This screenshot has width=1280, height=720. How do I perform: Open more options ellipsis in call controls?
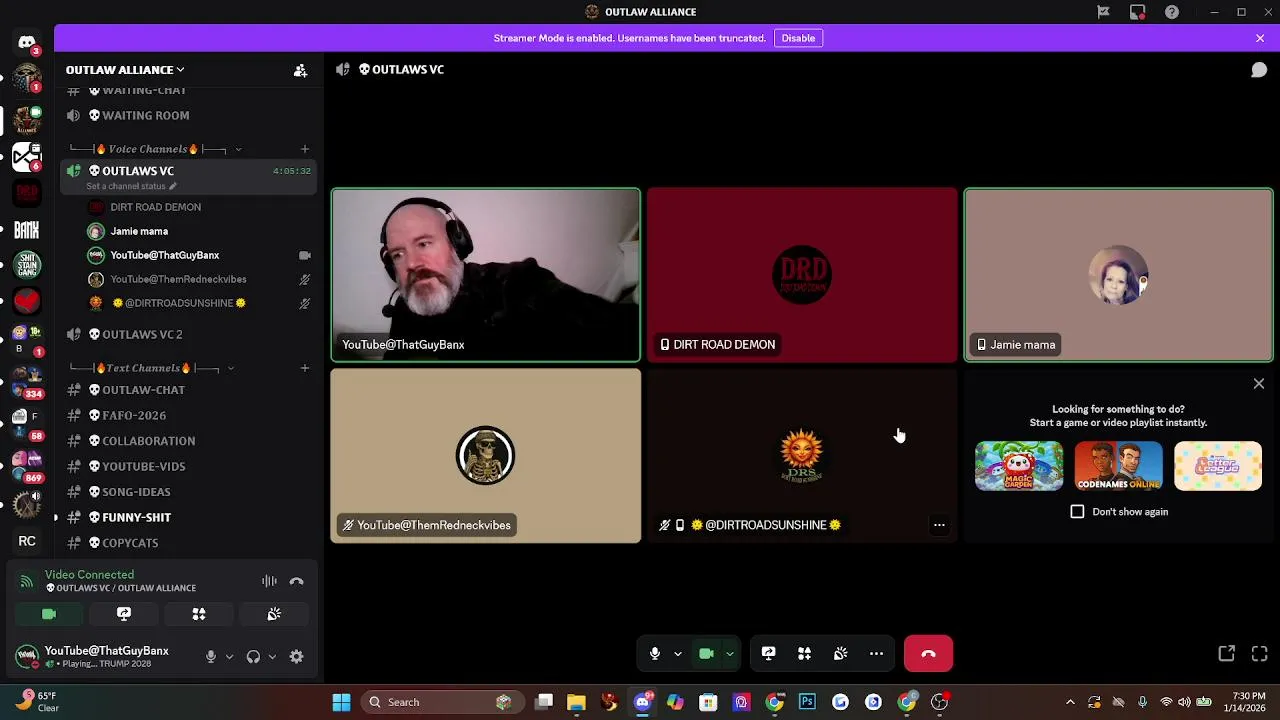click(x=876, y=653)
